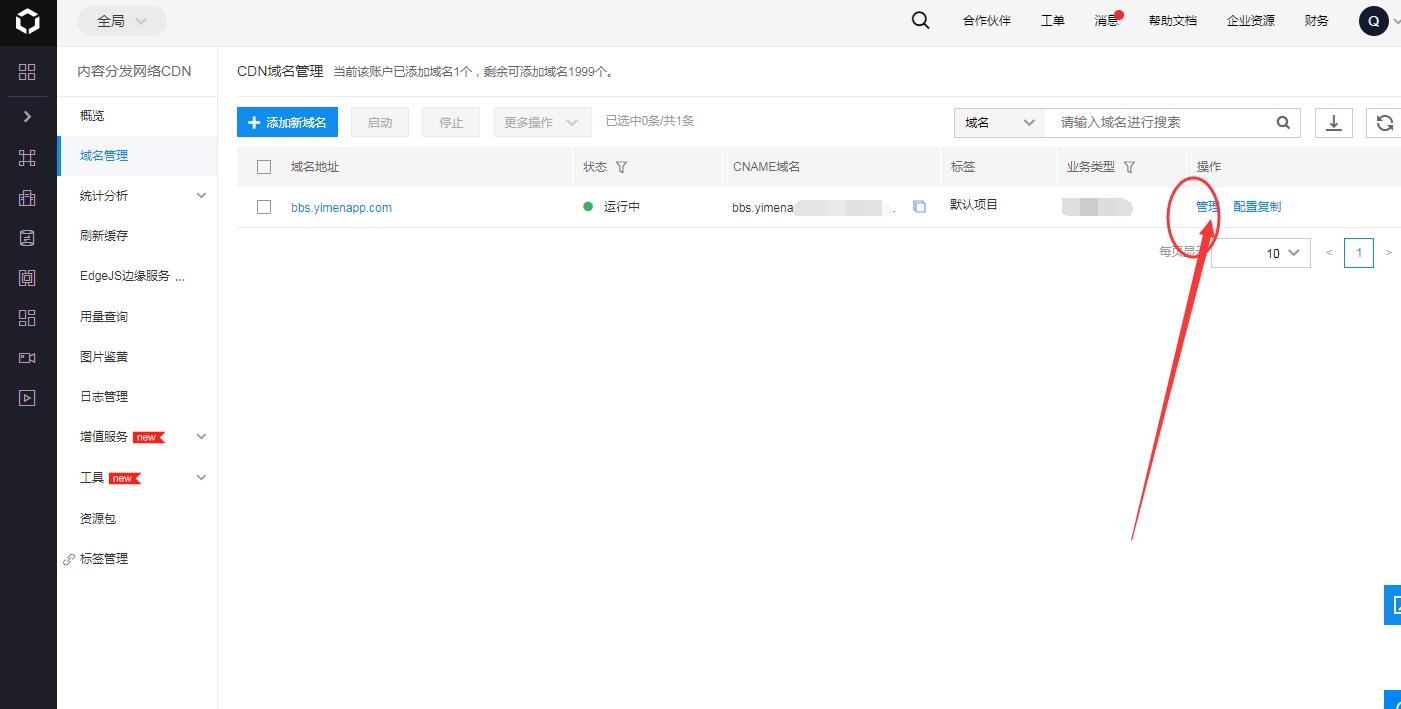Viewport: 1401px width, 709px height.
Task: Copy the CNAME domain value
Action: (x=919, y=207)
